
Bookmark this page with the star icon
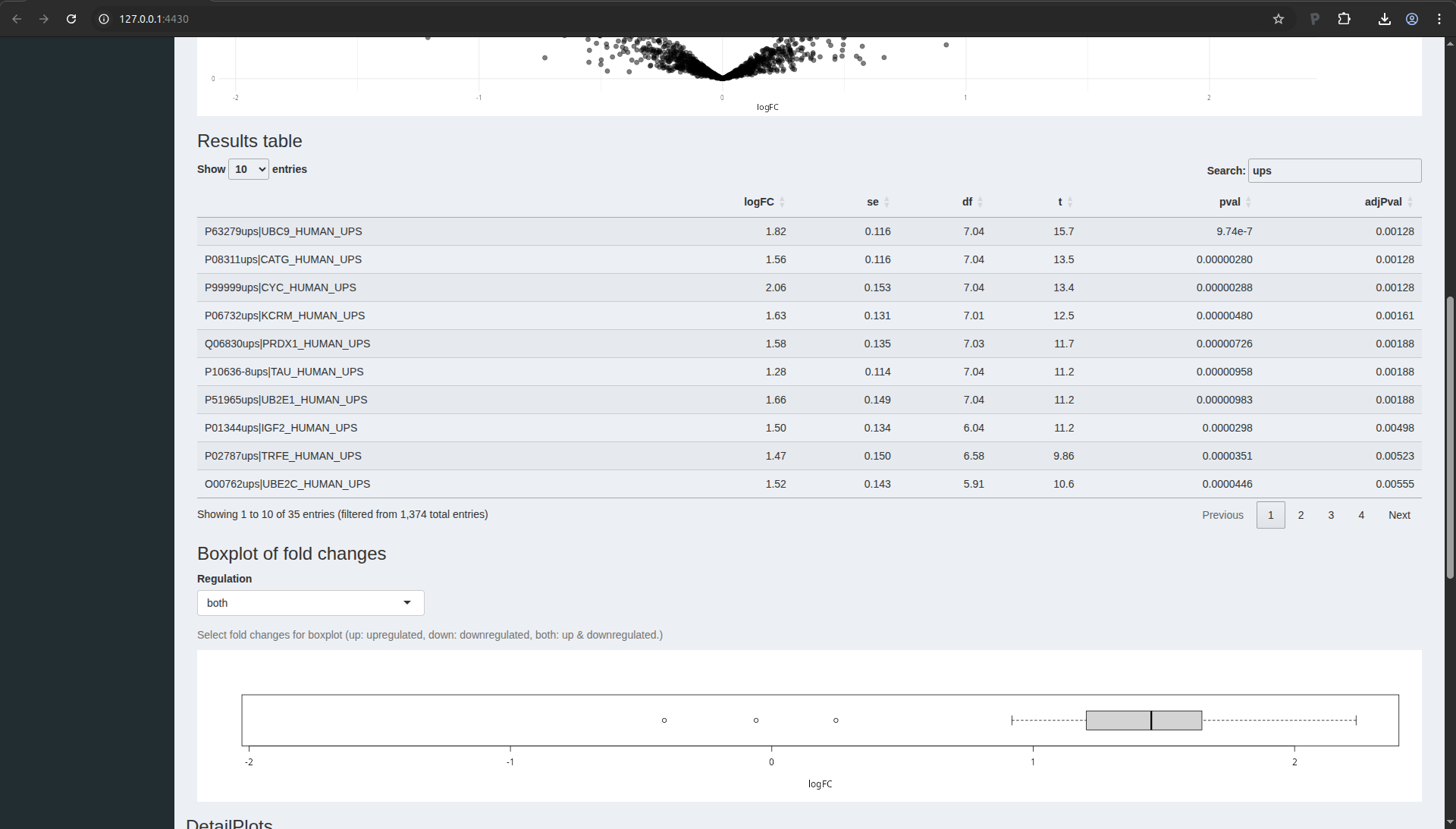pyautogui.click(x=1279, y=19)
